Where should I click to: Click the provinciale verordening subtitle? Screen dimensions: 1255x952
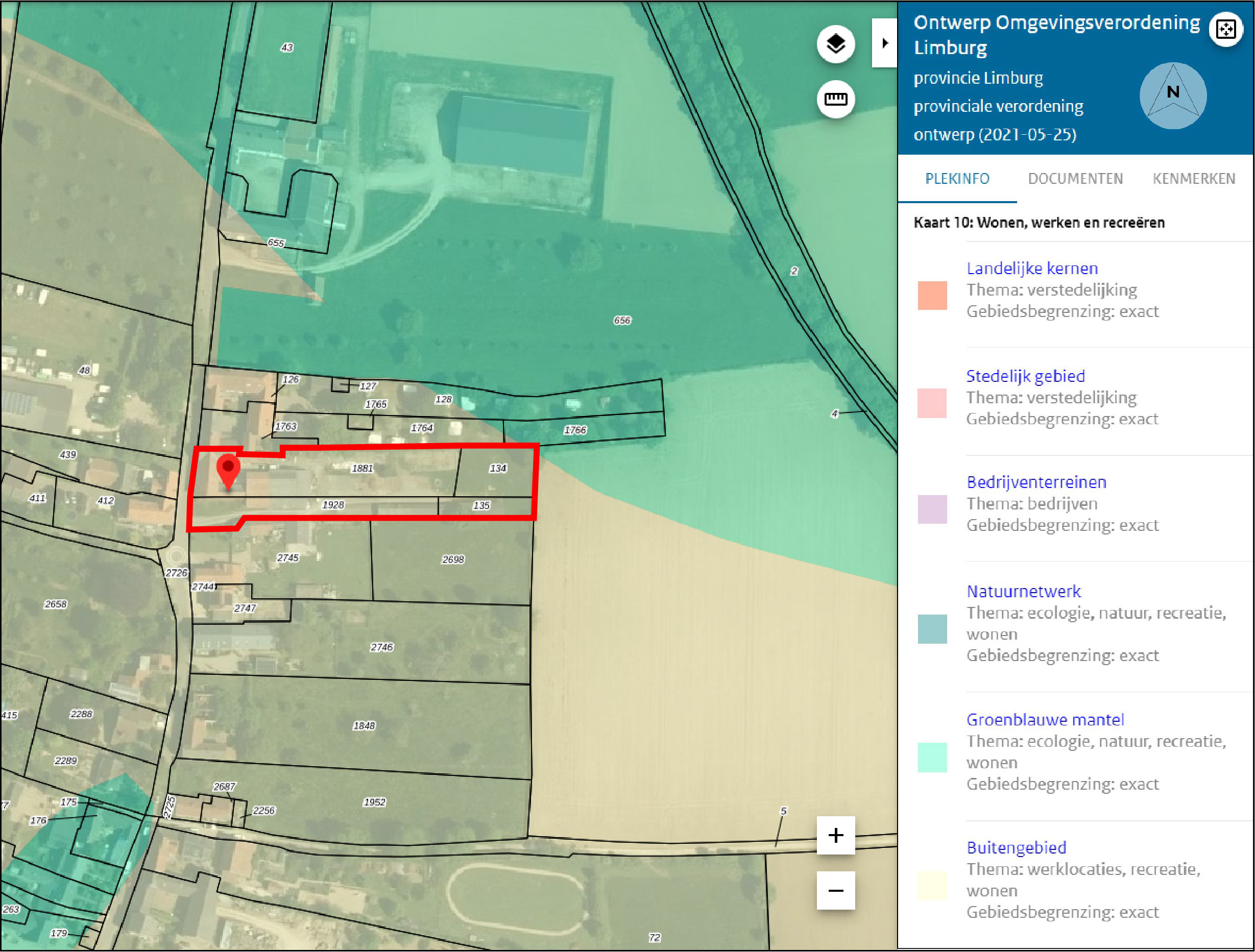coord(998,106)
